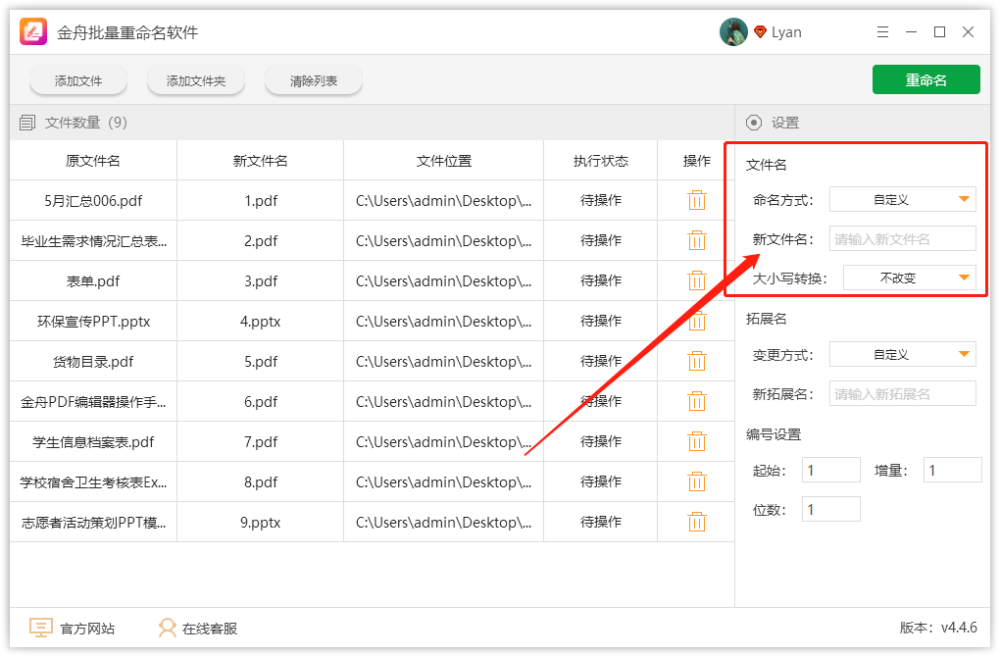This screenshot has height=657, width=1000.
Task: Clear the list with 清除列表
Action: tap(313, 81)
